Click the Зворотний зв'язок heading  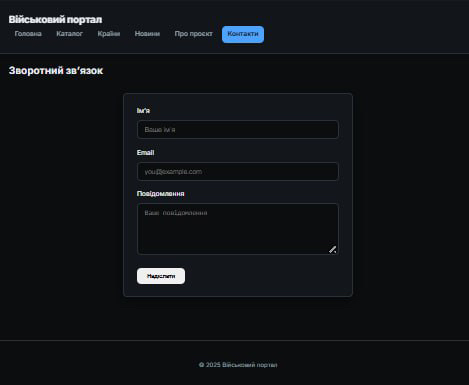pos(56,71)
